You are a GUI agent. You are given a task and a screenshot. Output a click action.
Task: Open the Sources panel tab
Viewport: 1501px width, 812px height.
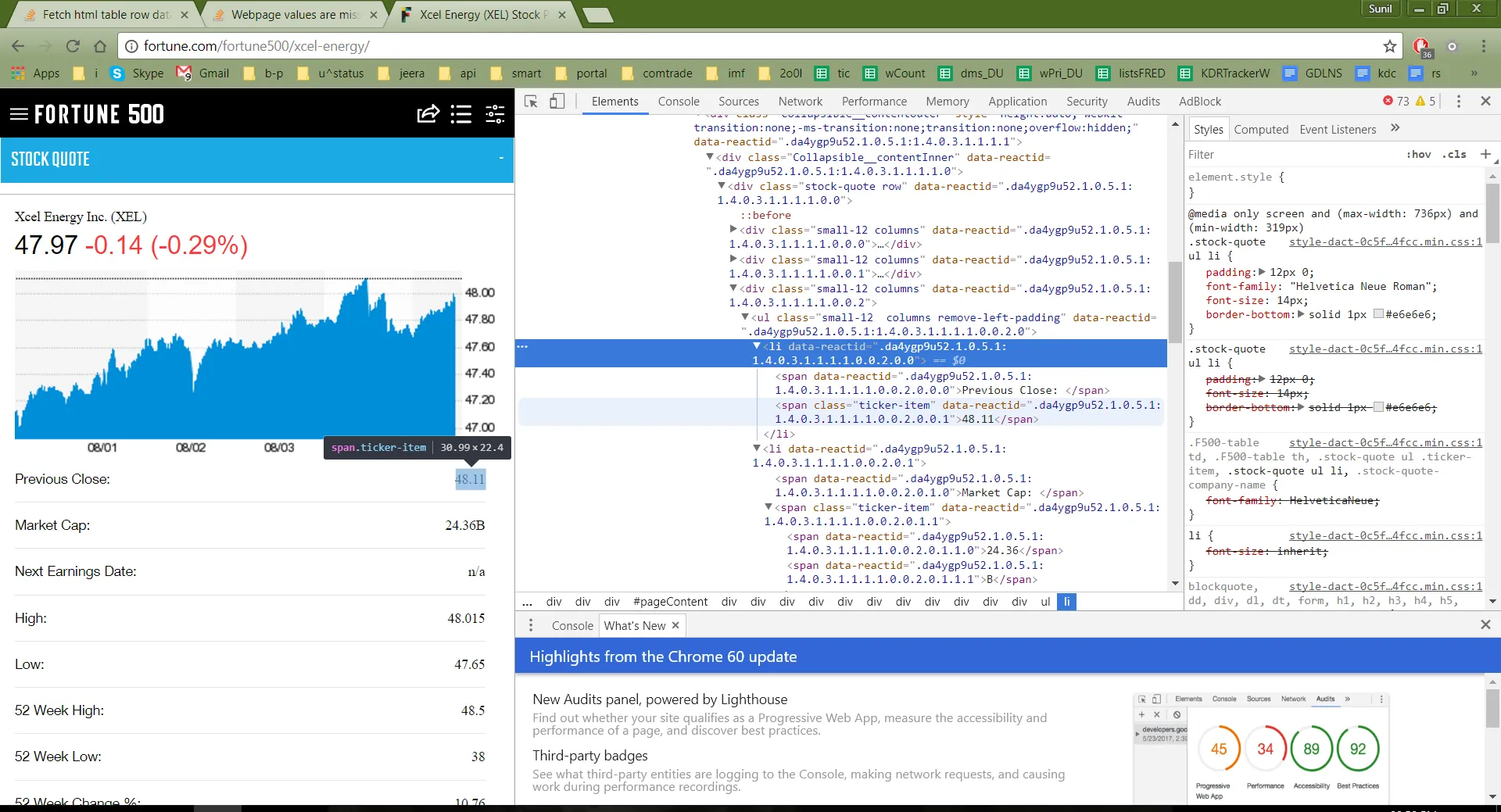pyautogui.click(x=739, y=102)
